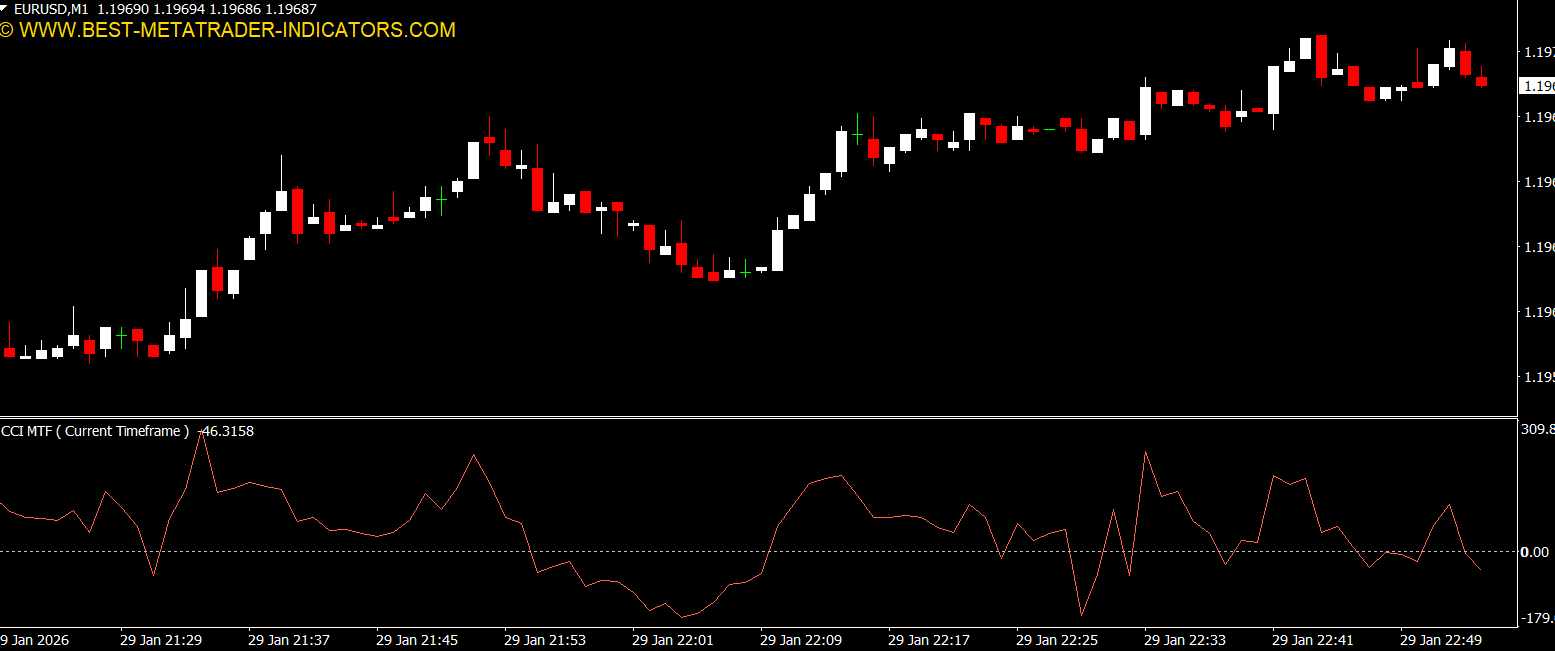Click the highest CCI line peak near 21:29

[201, 436]
